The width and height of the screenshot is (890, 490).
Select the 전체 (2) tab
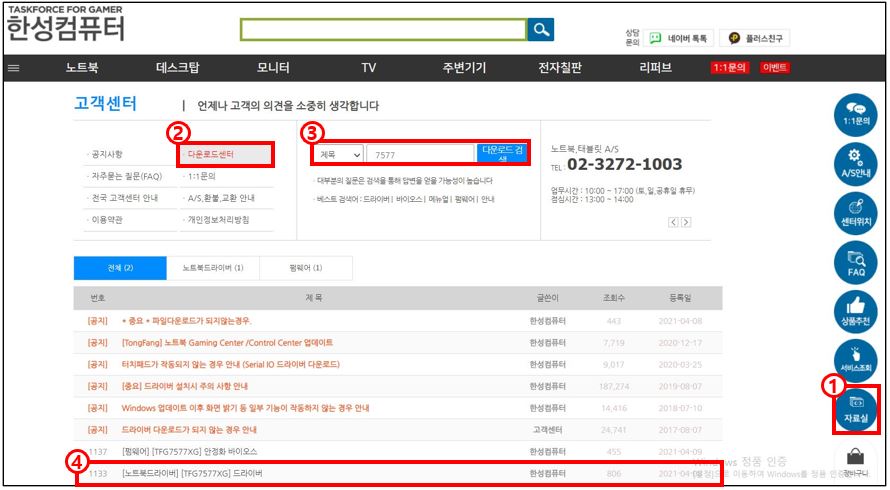[120, 268]
